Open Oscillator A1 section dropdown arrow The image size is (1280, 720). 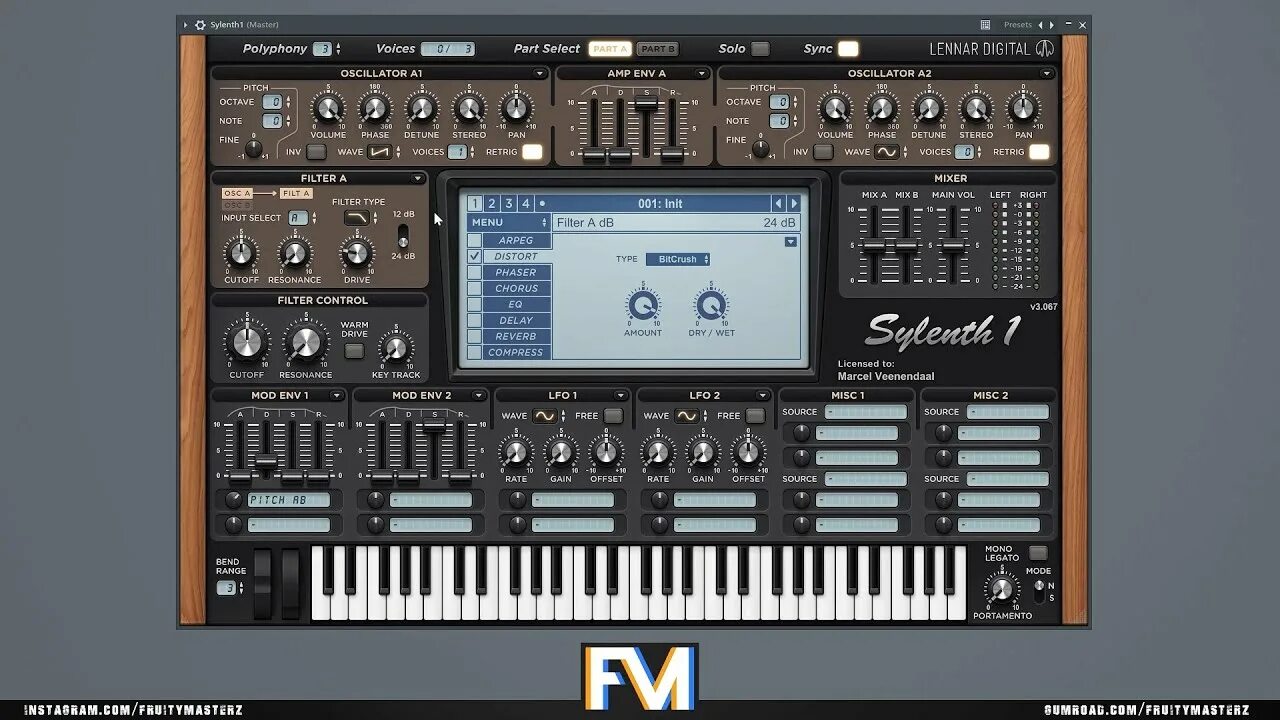click(x=540, y=74)
